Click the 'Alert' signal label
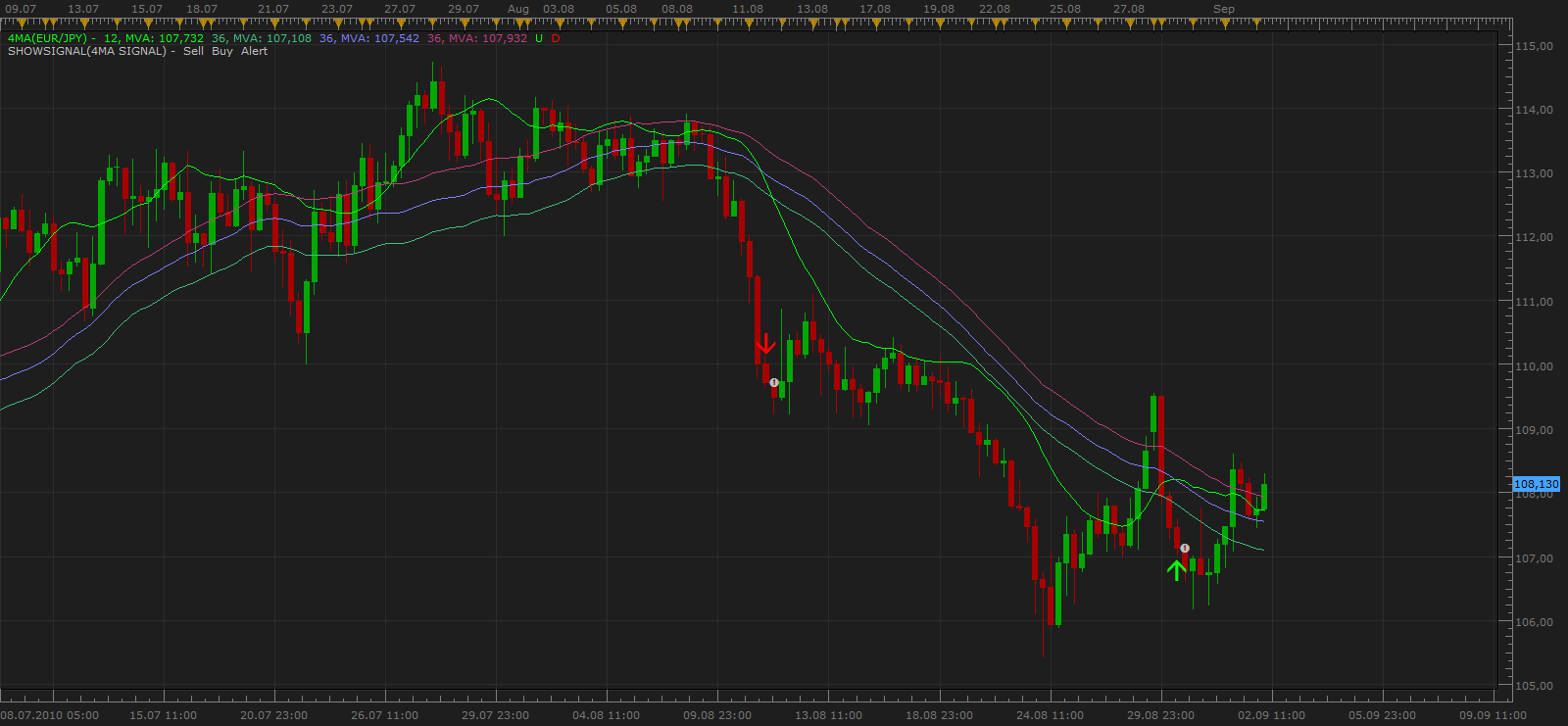Screen dimensions: 1568x726 click(x=255, y=51)
